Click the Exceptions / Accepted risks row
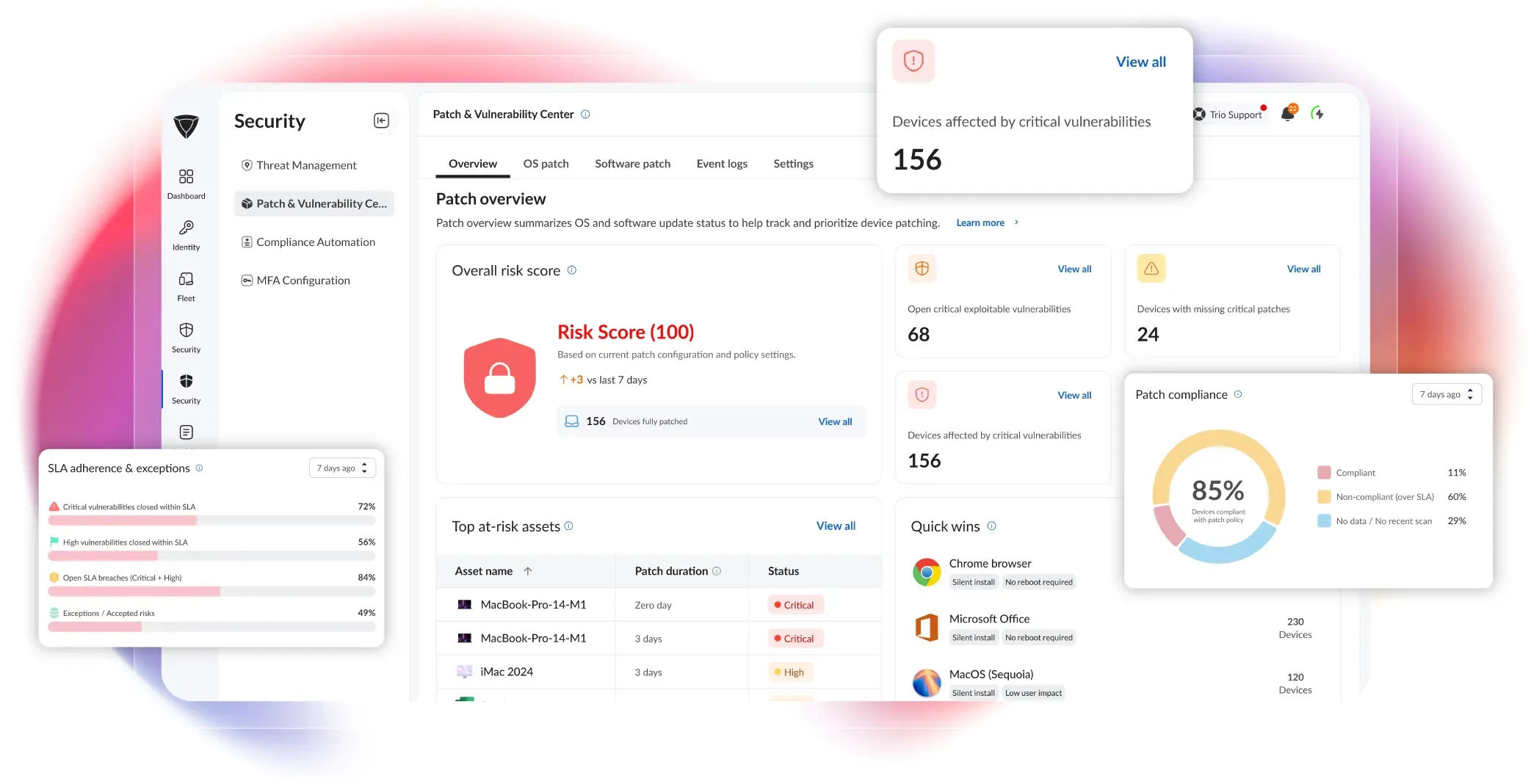 coord(211,620)
